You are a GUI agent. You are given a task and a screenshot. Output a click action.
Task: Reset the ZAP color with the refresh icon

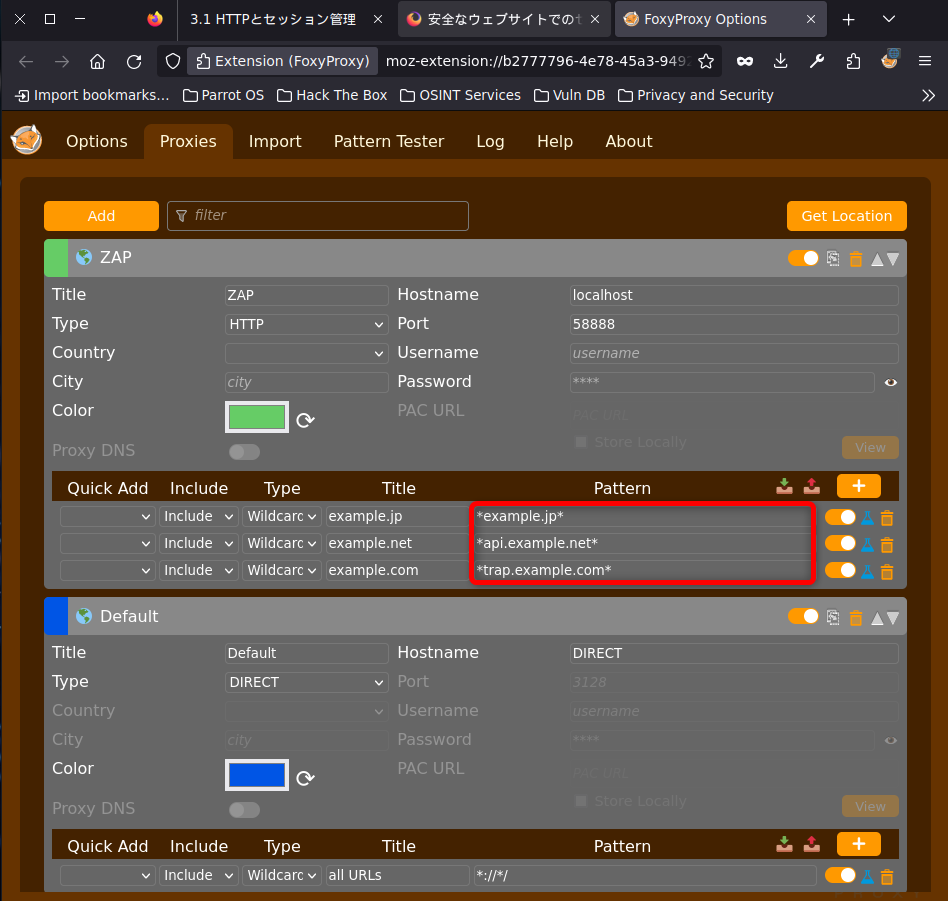(x=305, y=420)
